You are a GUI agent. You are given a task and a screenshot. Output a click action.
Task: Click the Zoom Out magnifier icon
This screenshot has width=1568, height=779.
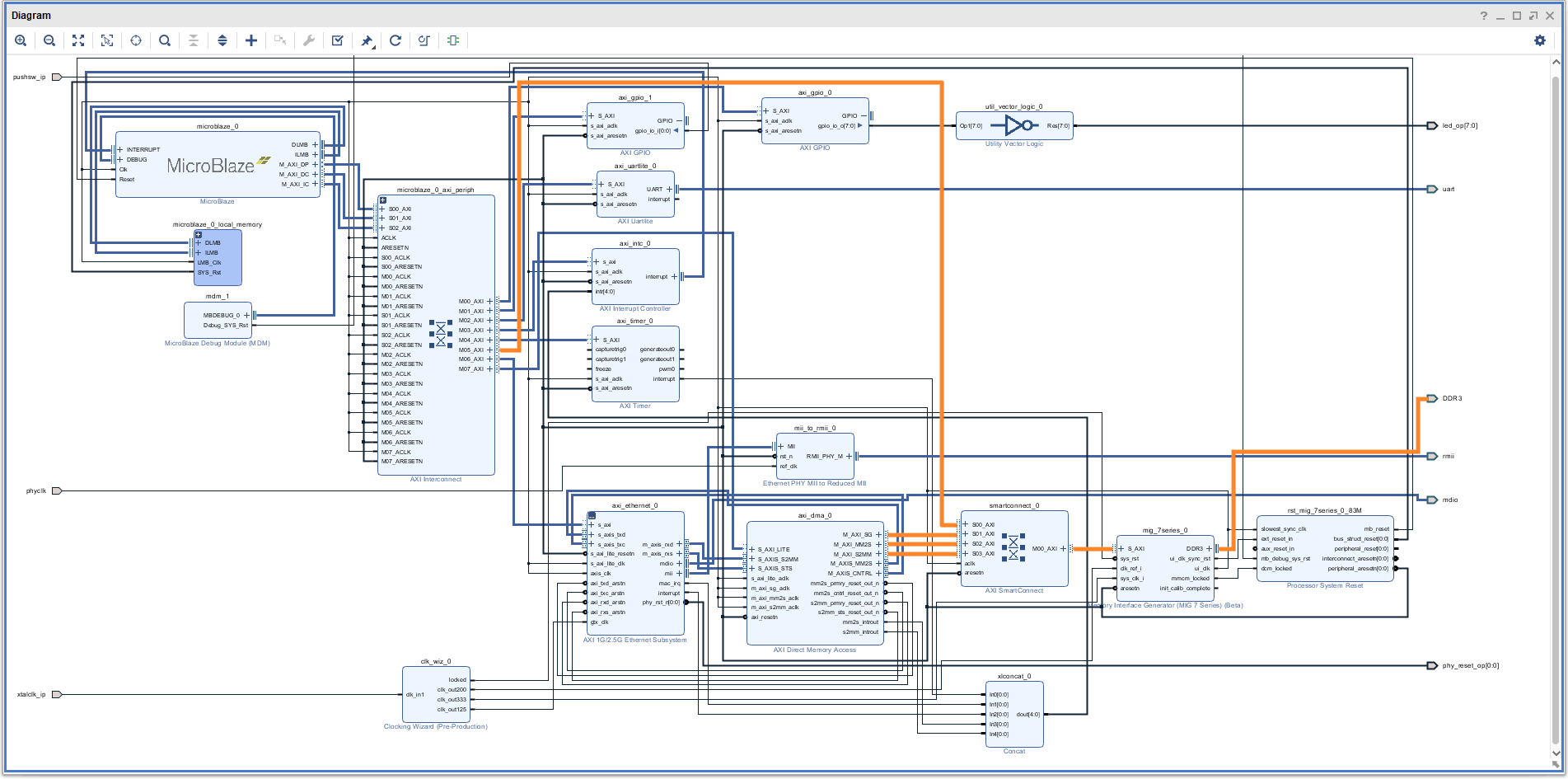pos(49,40)
